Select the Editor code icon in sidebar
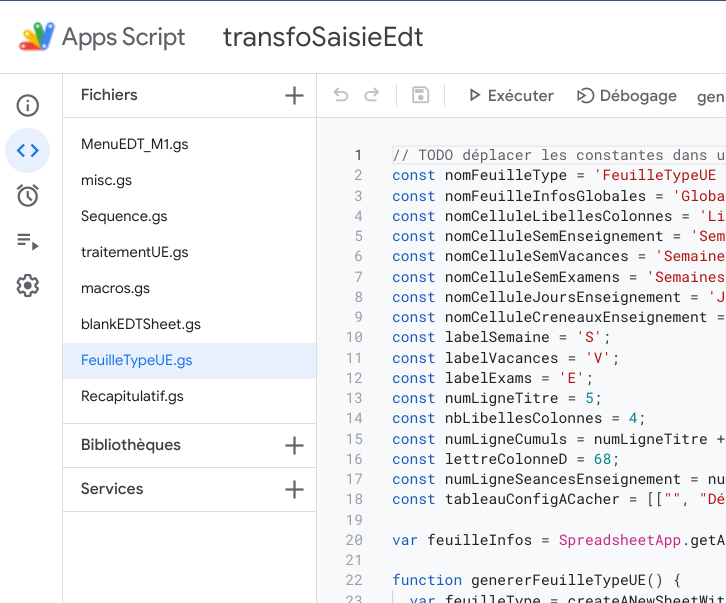The width and height of the screenshot is (726, 603). pos(28,151)
